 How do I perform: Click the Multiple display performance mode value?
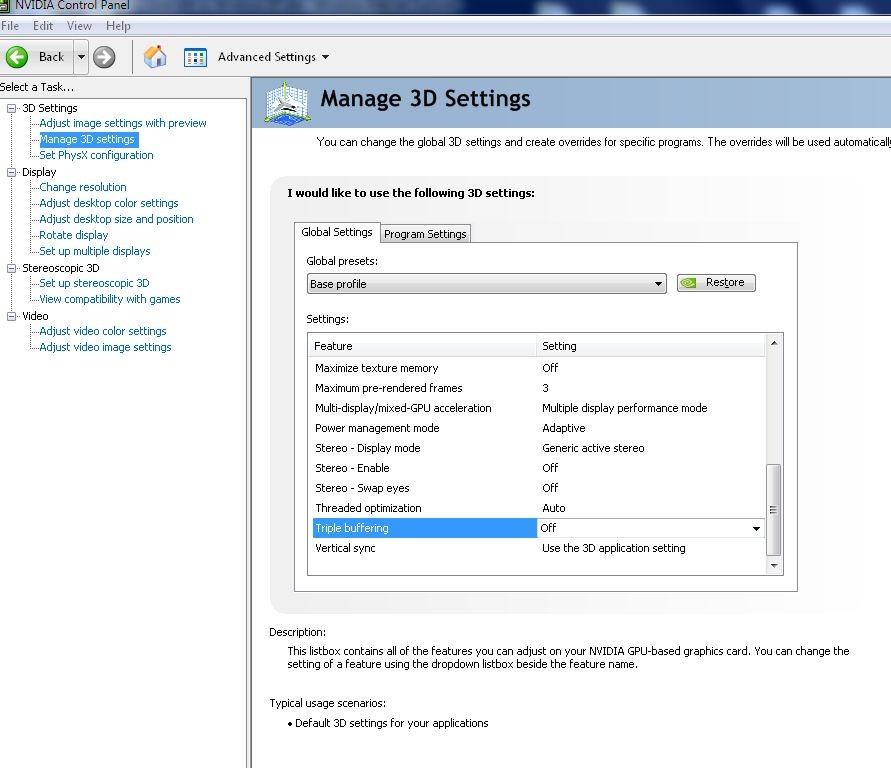click(x=624, y=408)
